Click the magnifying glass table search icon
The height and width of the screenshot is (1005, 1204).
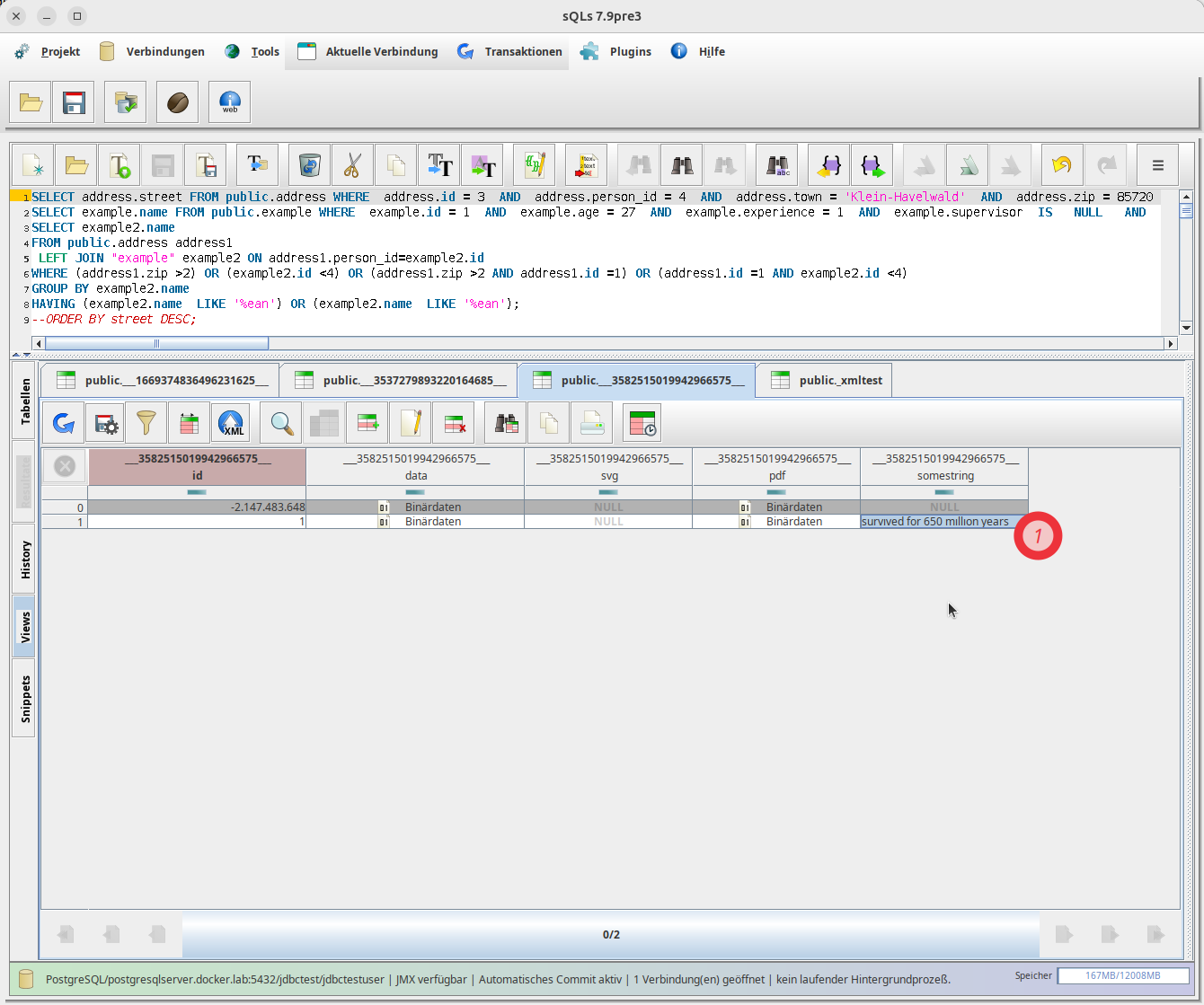click(x=281, y=423)
